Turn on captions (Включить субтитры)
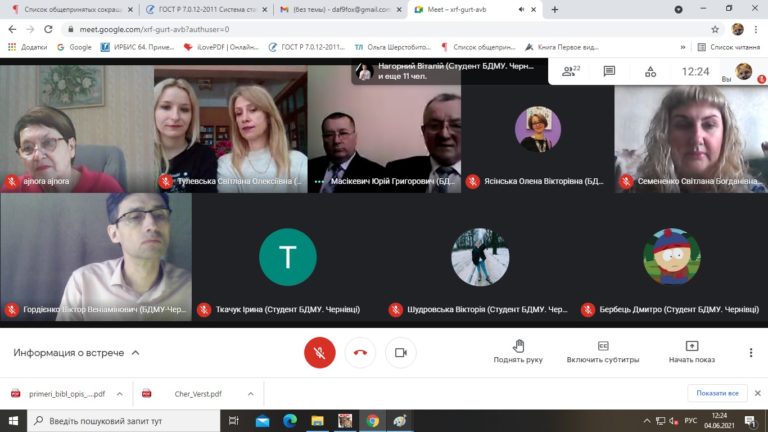Screen dimensions: 768x432 603,351
